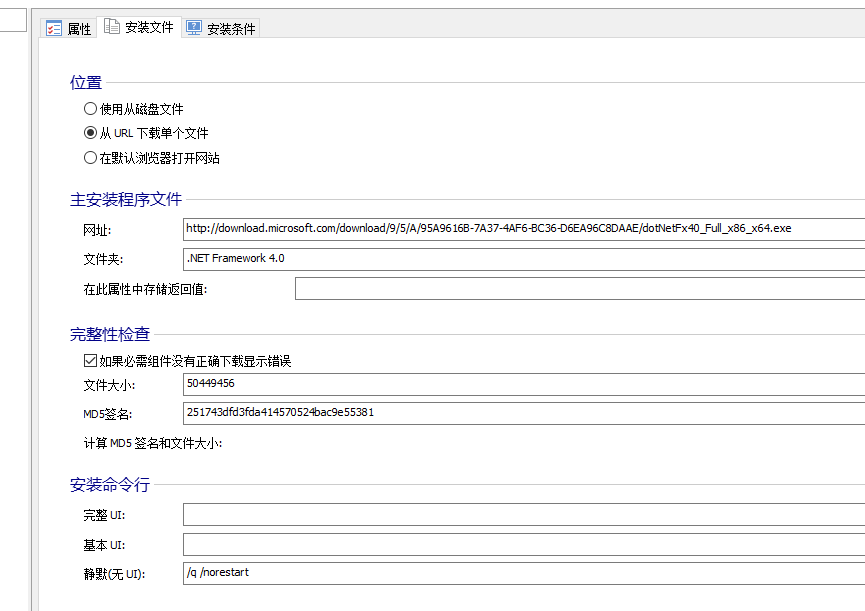Open the 属性 tab
865x611 pixels.
[x=69, y=28]
